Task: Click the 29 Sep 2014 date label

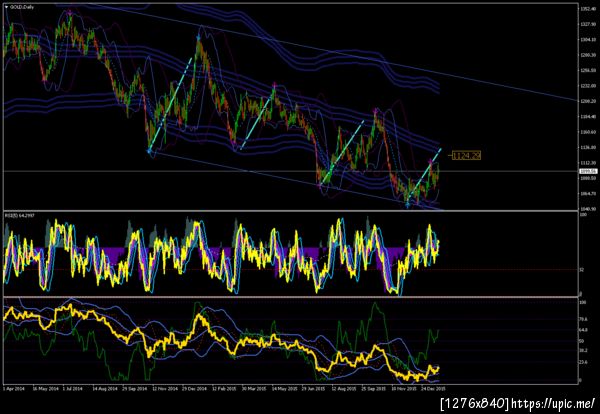Action: [x=134, y=388]
